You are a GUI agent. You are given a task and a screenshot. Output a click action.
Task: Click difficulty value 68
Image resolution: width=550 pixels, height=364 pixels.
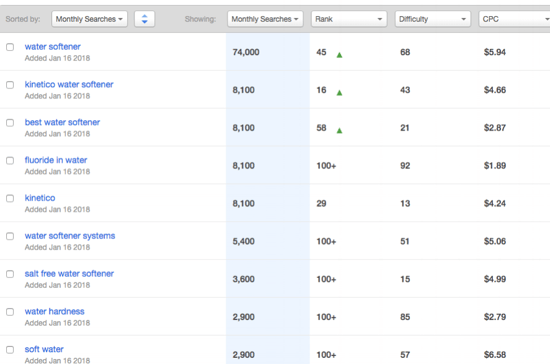[405, 52]
